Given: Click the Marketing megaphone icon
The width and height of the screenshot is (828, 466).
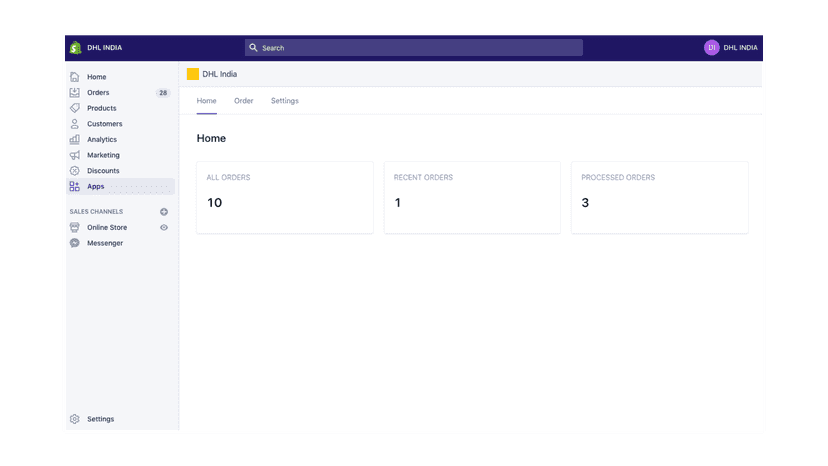Looking at the screenshot, I should (74, 155).
